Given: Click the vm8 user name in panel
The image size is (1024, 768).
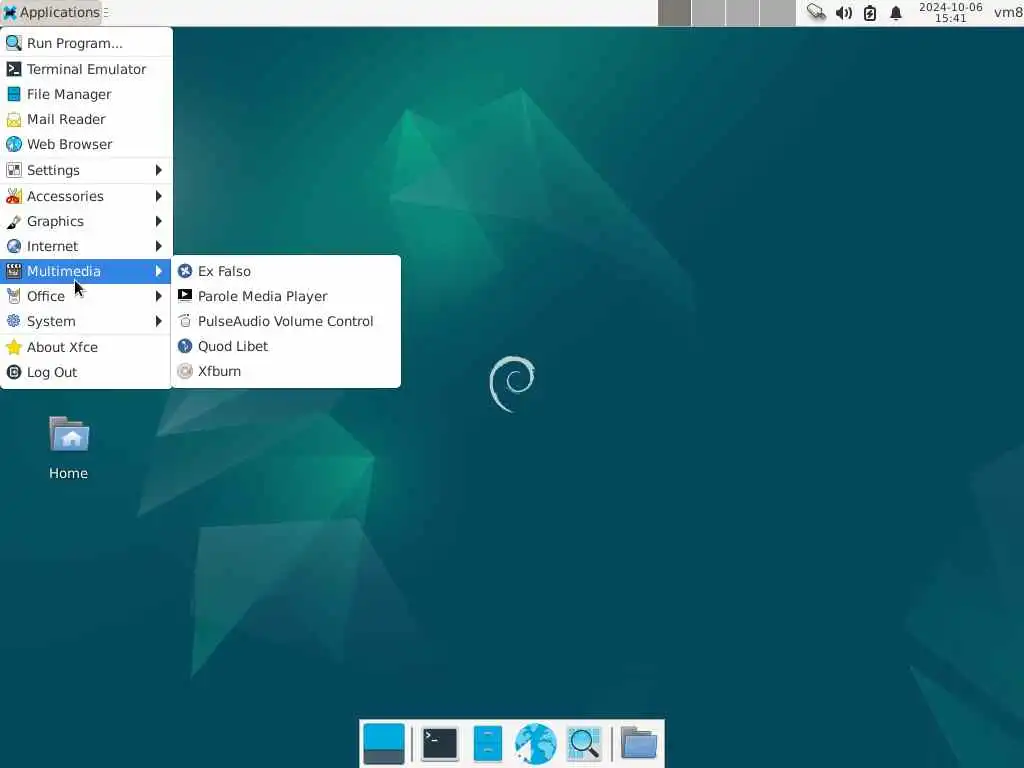Looking at the screenshot, I should click(x=1008, y=12).
